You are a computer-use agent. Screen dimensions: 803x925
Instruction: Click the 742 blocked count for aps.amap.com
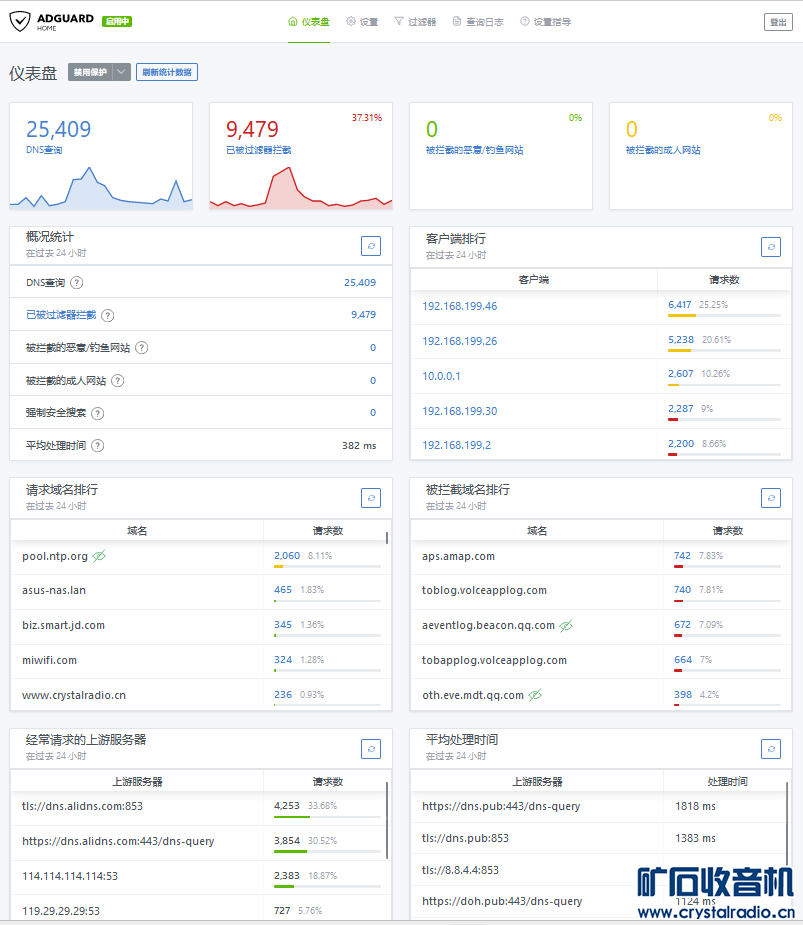(682, 555)
